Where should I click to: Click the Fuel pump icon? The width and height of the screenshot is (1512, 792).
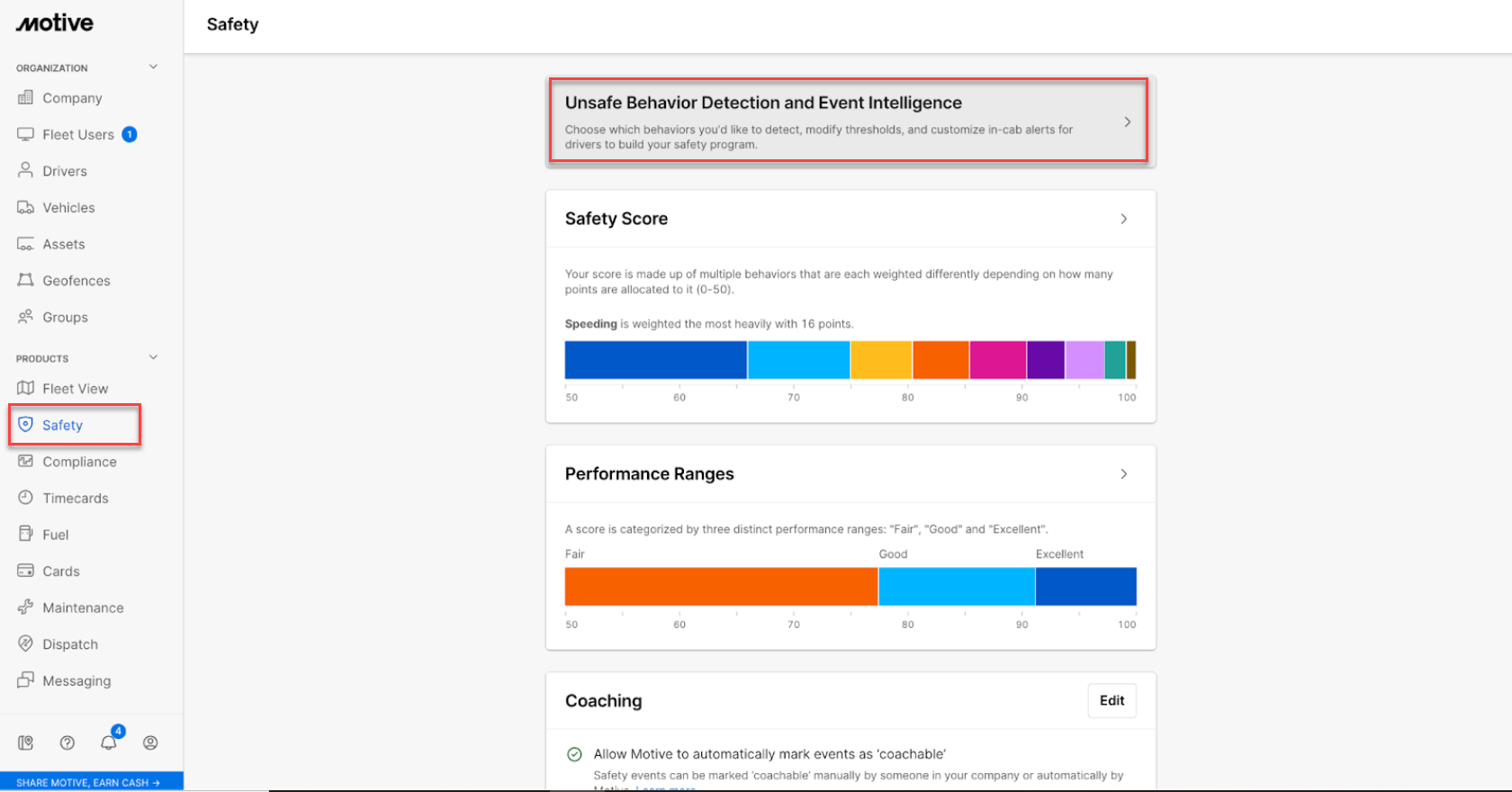(x=25, y=534)
